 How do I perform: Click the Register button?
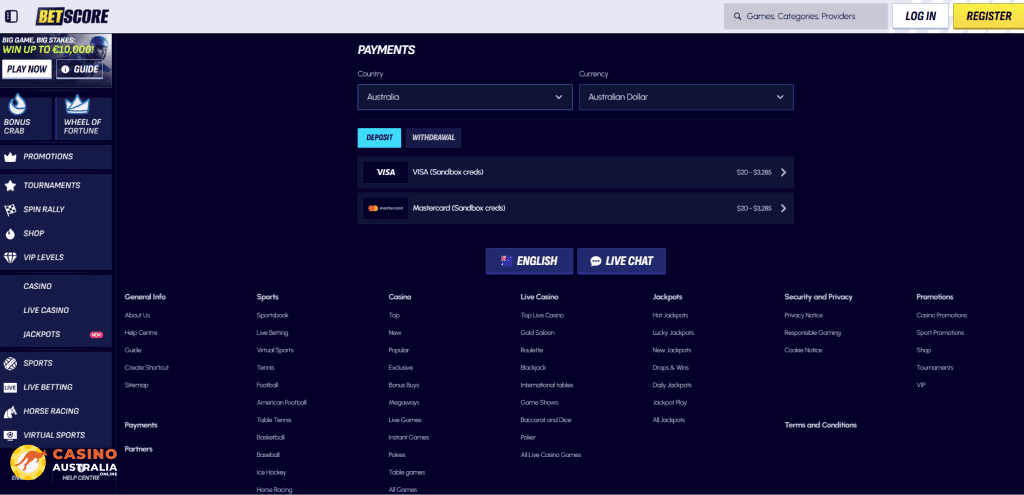[989, 16]
